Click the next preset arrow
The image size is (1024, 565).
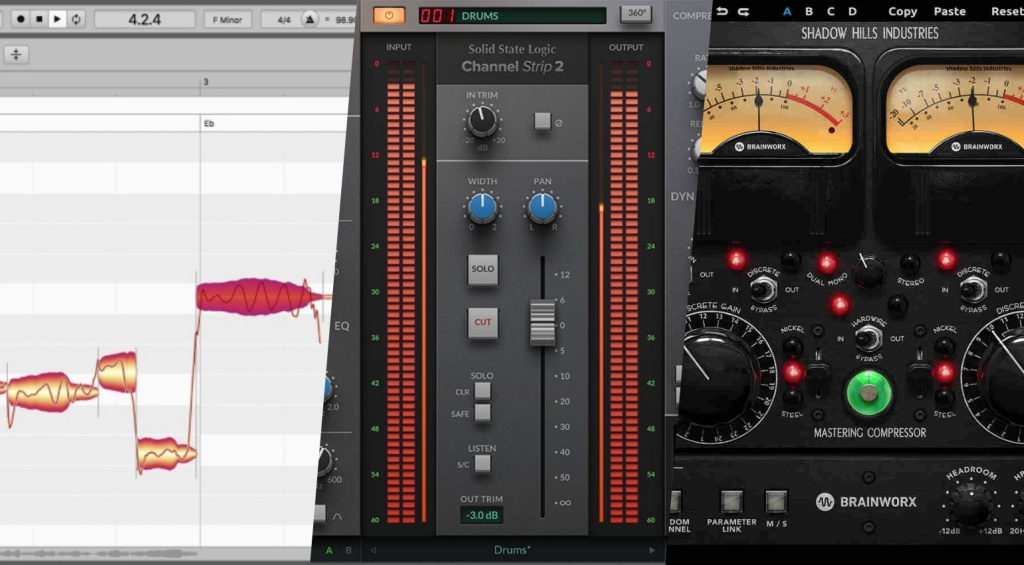click(652, 551)
